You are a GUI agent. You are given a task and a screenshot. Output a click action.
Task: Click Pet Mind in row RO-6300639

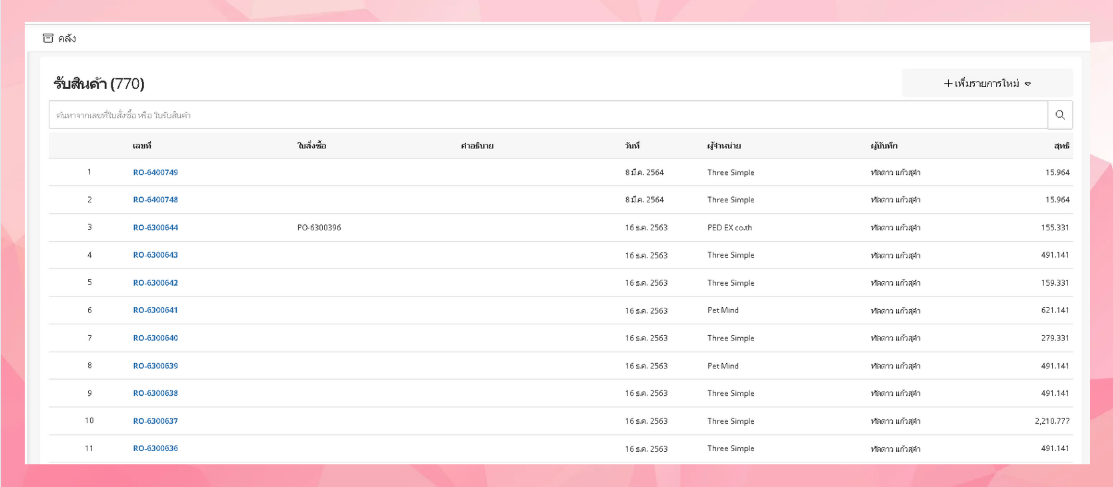pos(723,366)
